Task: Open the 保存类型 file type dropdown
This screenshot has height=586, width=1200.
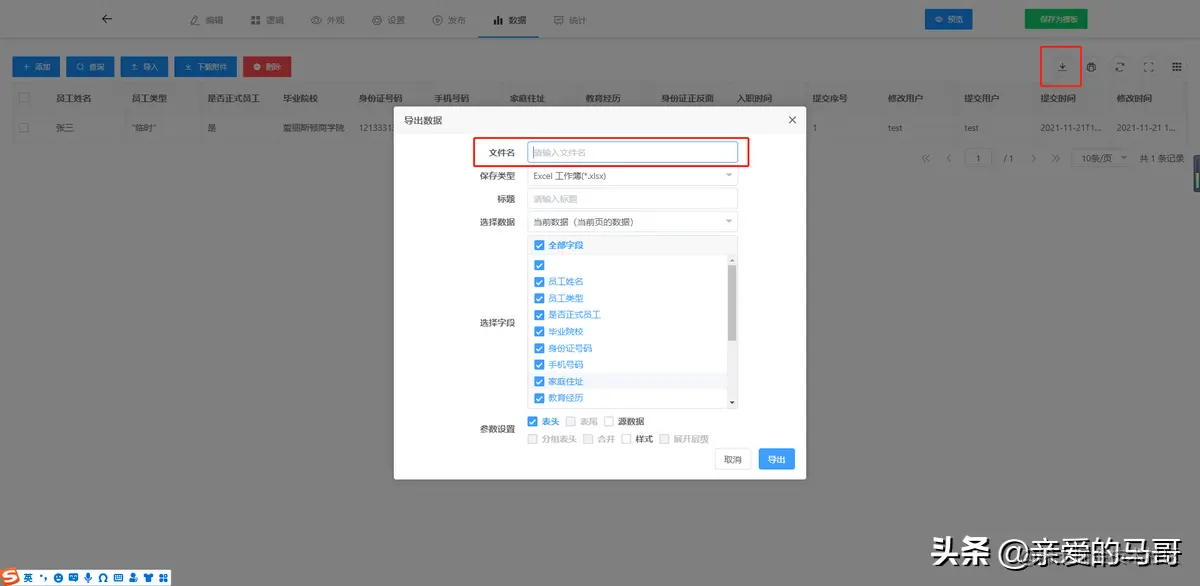Action: click(x=632, y=176)
